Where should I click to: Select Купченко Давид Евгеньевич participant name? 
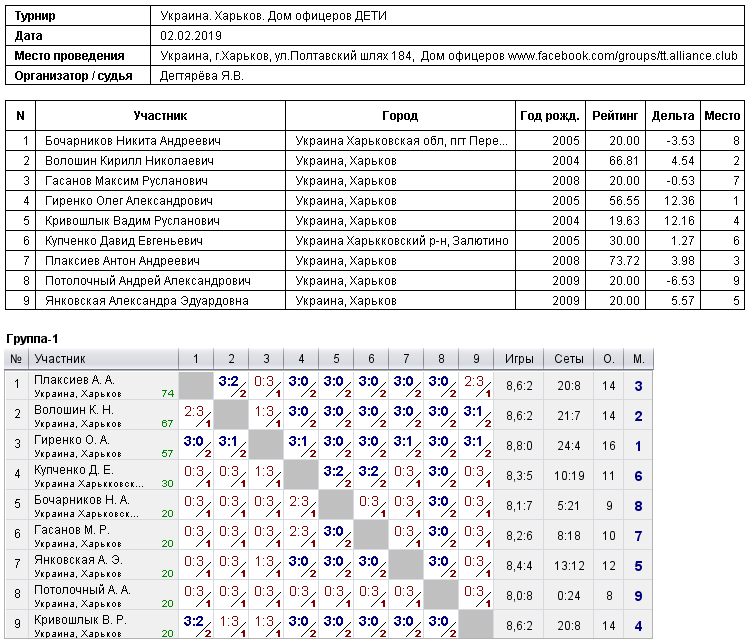pos(123,241)
